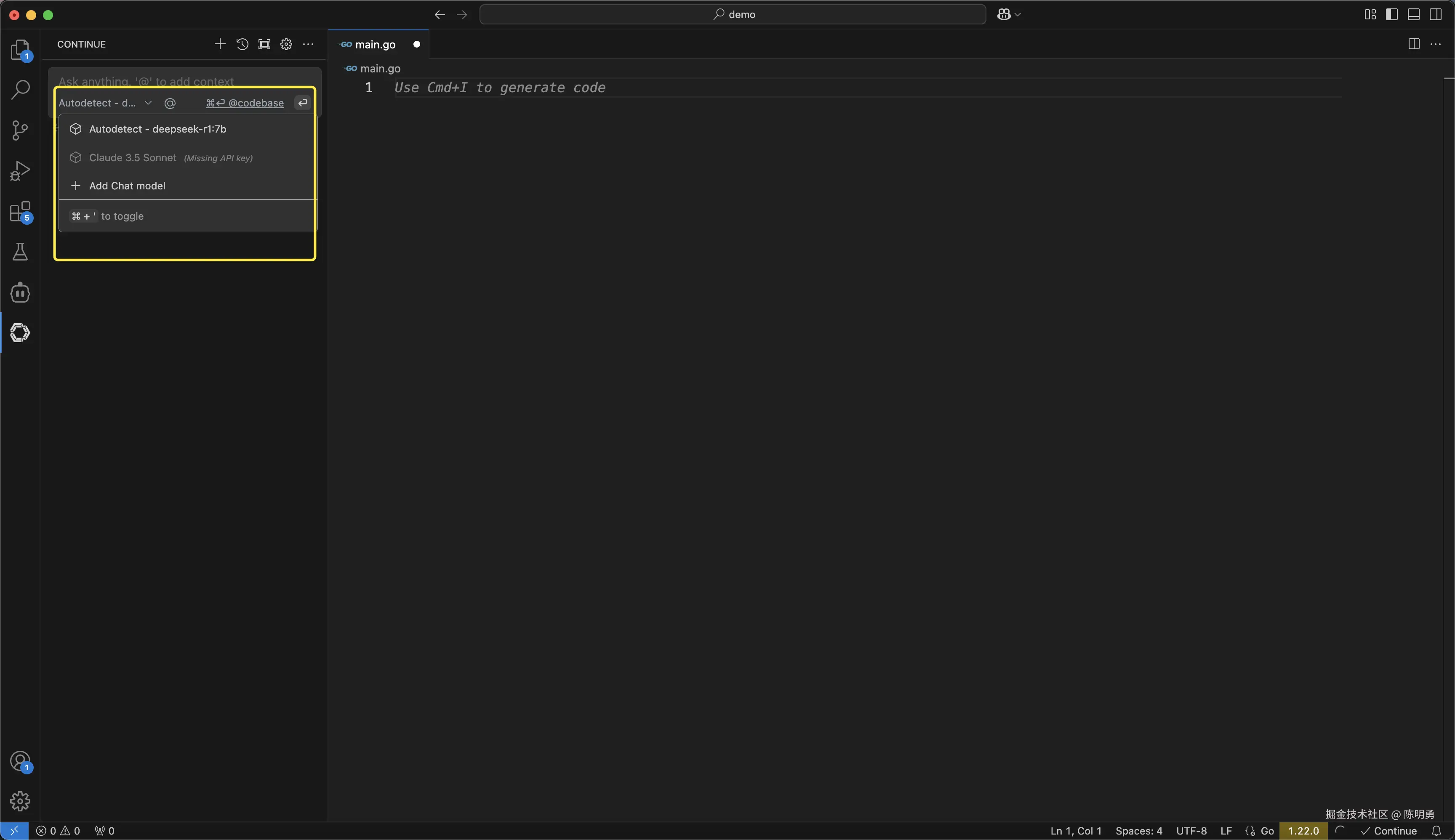Switch to the main.go editor tab
The width and height of the screenshot is (1455, 840).
[x=375, y=45]
